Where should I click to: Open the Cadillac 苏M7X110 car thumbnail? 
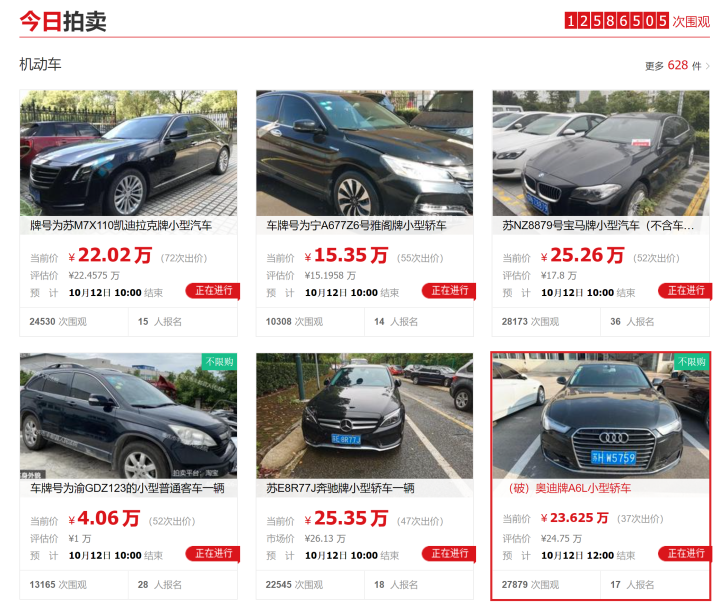click(129, 153)
